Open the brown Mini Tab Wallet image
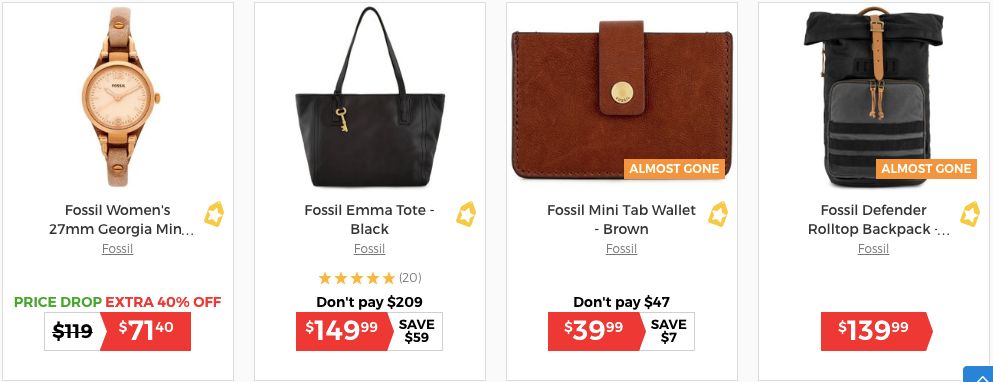993x382 pixels. tap(622, 100)
